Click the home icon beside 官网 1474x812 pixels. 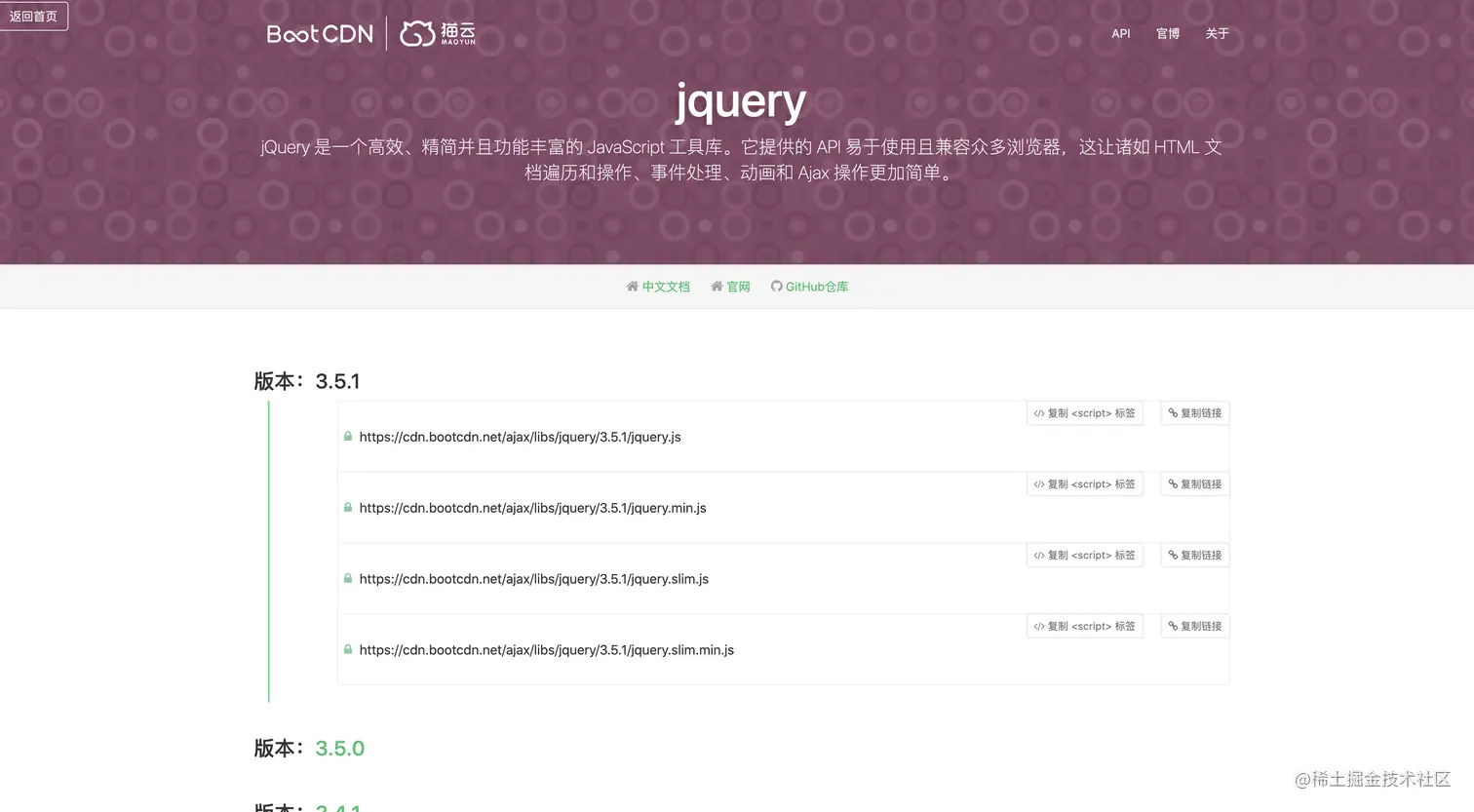tap(717, 287)
